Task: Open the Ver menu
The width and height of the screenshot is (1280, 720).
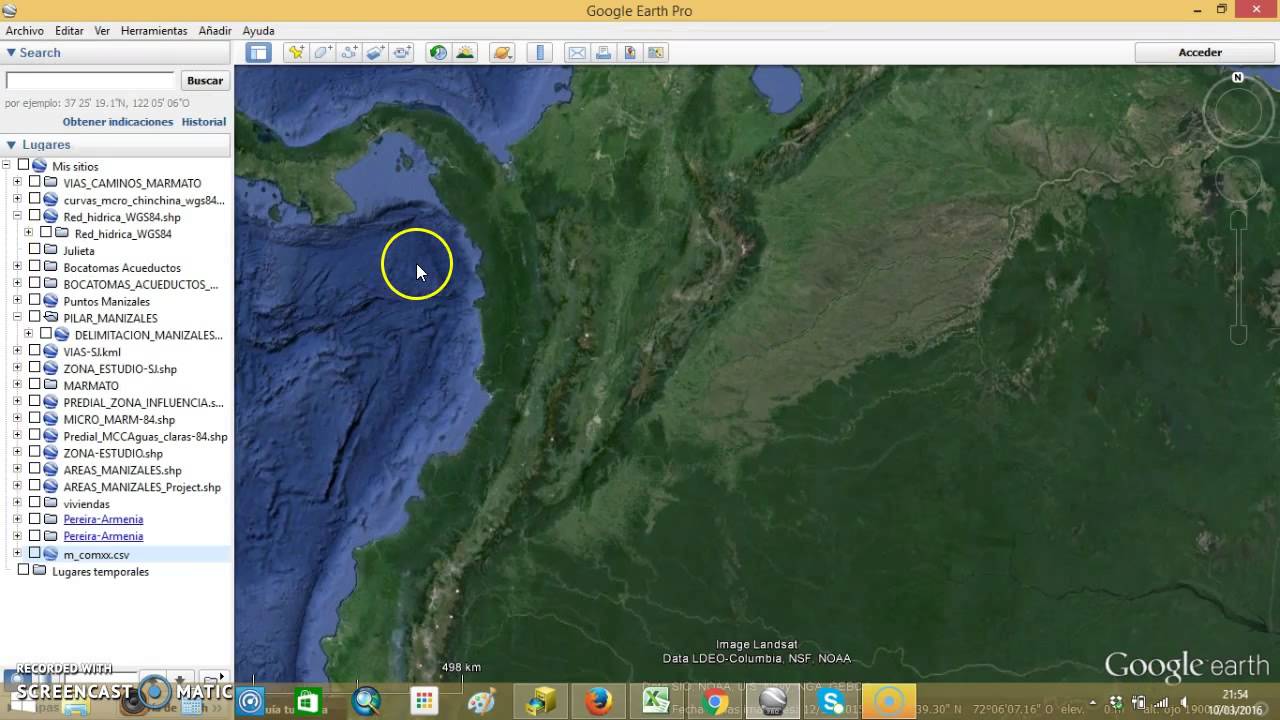Action: coord(102,31)
